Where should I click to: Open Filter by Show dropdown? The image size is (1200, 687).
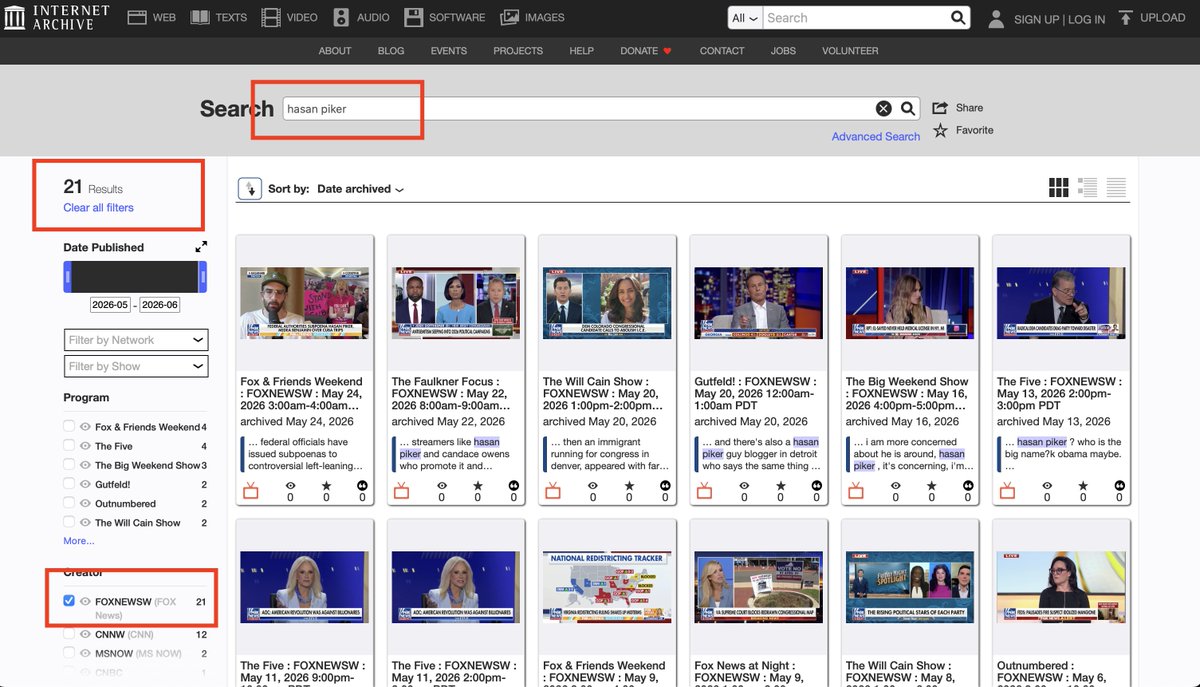pyautogui.click(x=136, y=366)
